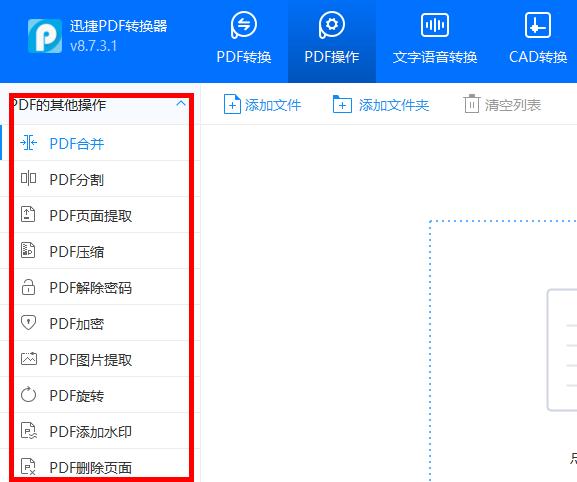Switch to the 文字语音转换 tab label
The image size is (577, 482).
pos(435,57)
